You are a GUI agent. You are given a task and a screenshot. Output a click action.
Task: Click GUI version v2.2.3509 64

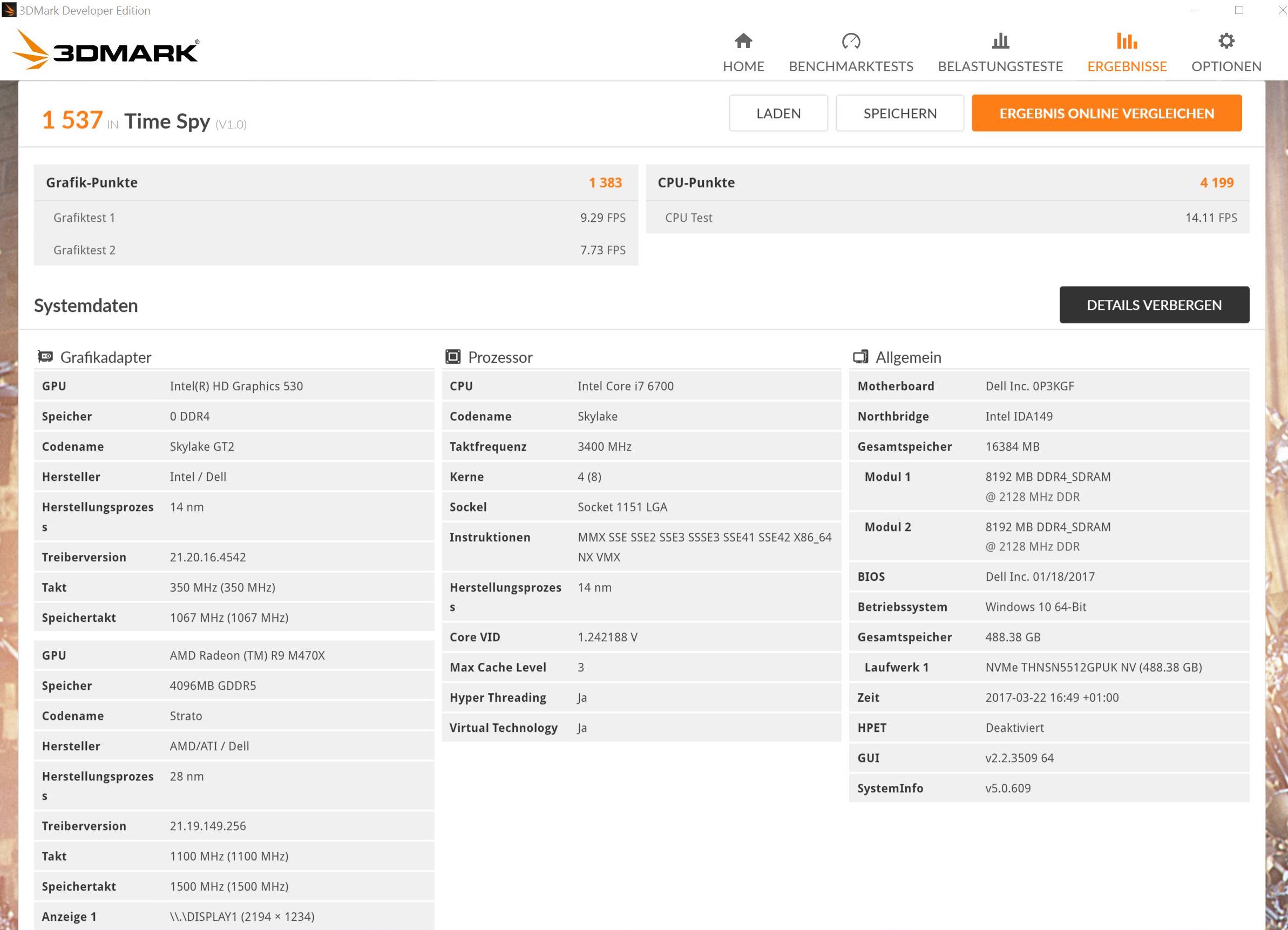click(1019, 758)
